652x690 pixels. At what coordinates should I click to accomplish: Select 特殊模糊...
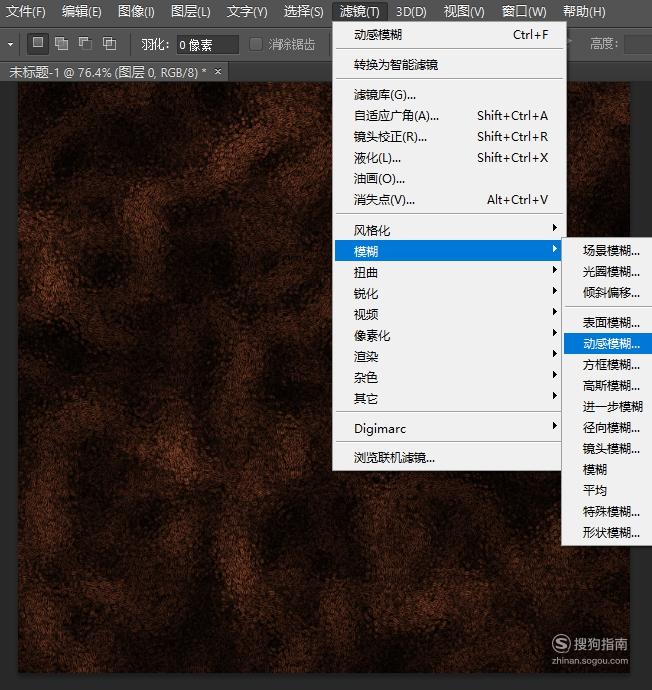(608, 512)
